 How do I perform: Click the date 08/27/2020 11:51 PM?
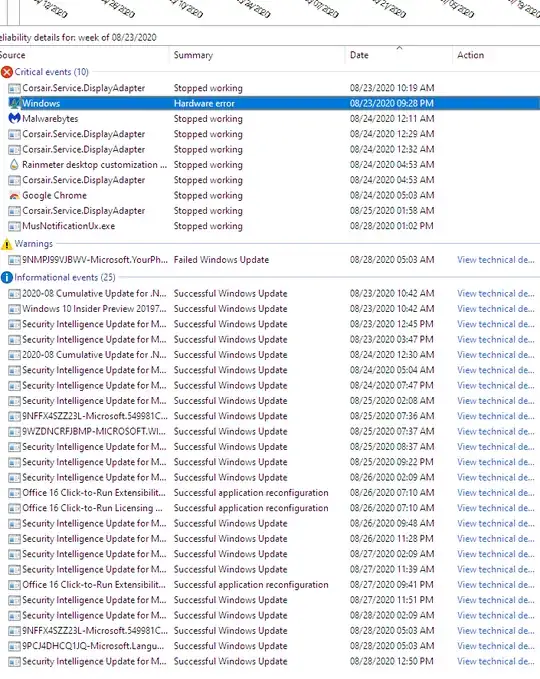(391, 600)
